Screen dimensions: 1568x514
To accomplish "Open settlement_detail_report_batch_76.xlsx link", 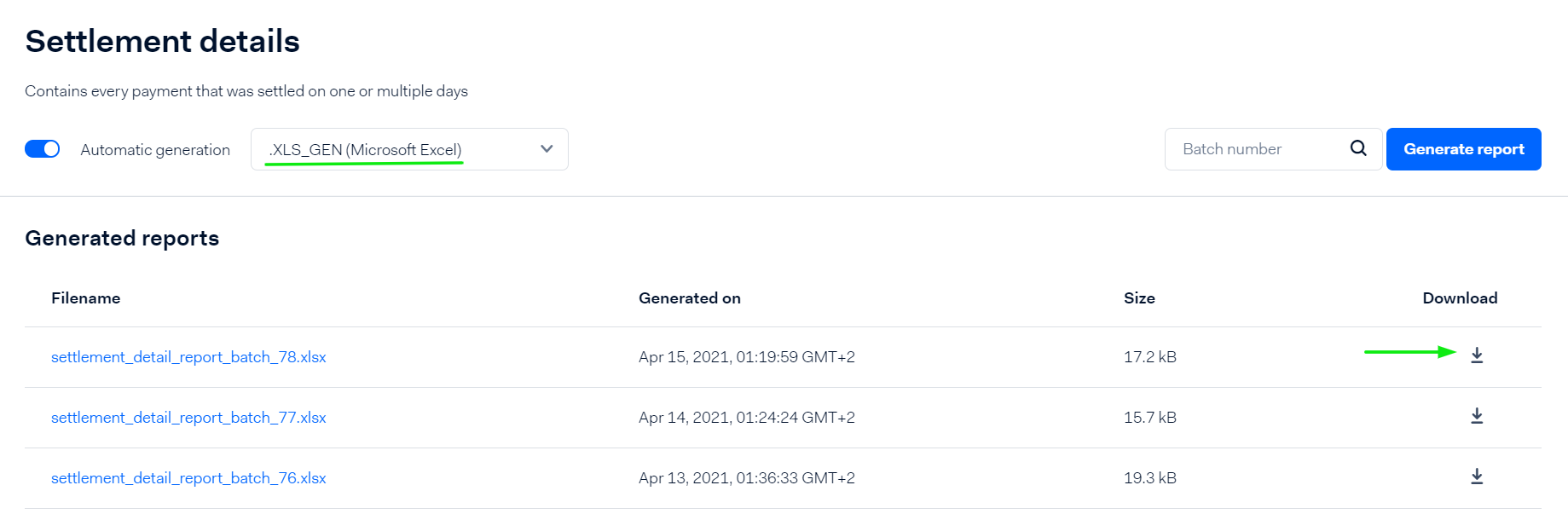I will pyautogui.click(x=188, y=478).
